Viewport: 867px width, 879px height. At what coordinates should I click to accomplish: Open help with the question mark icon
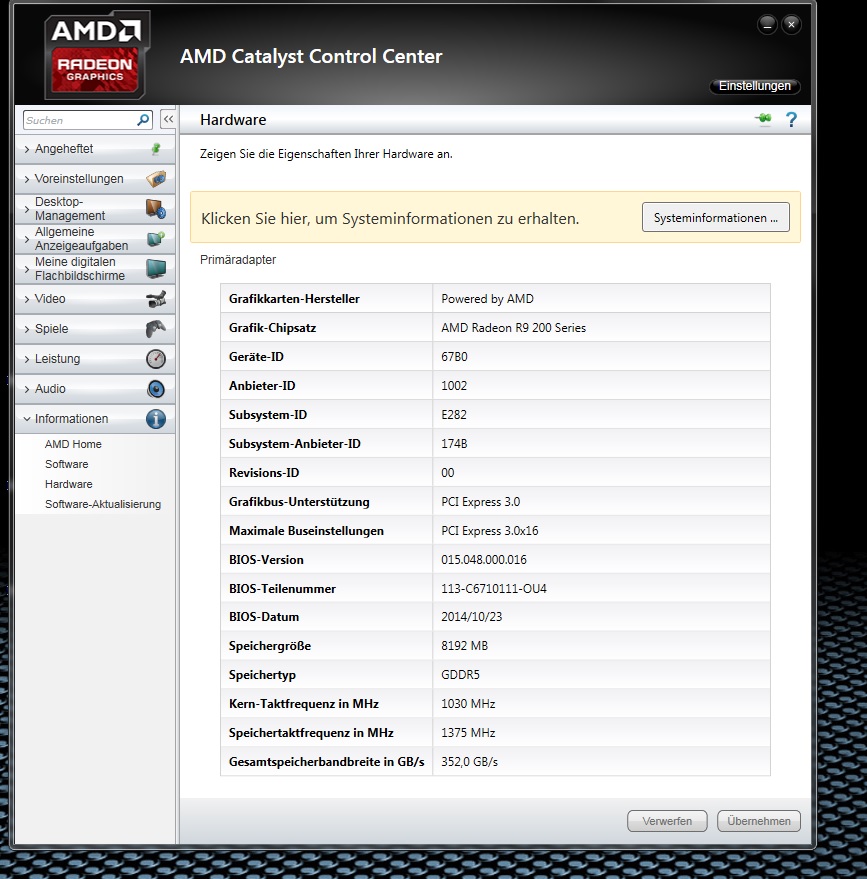pyautogui.click(x=791, y=119)
